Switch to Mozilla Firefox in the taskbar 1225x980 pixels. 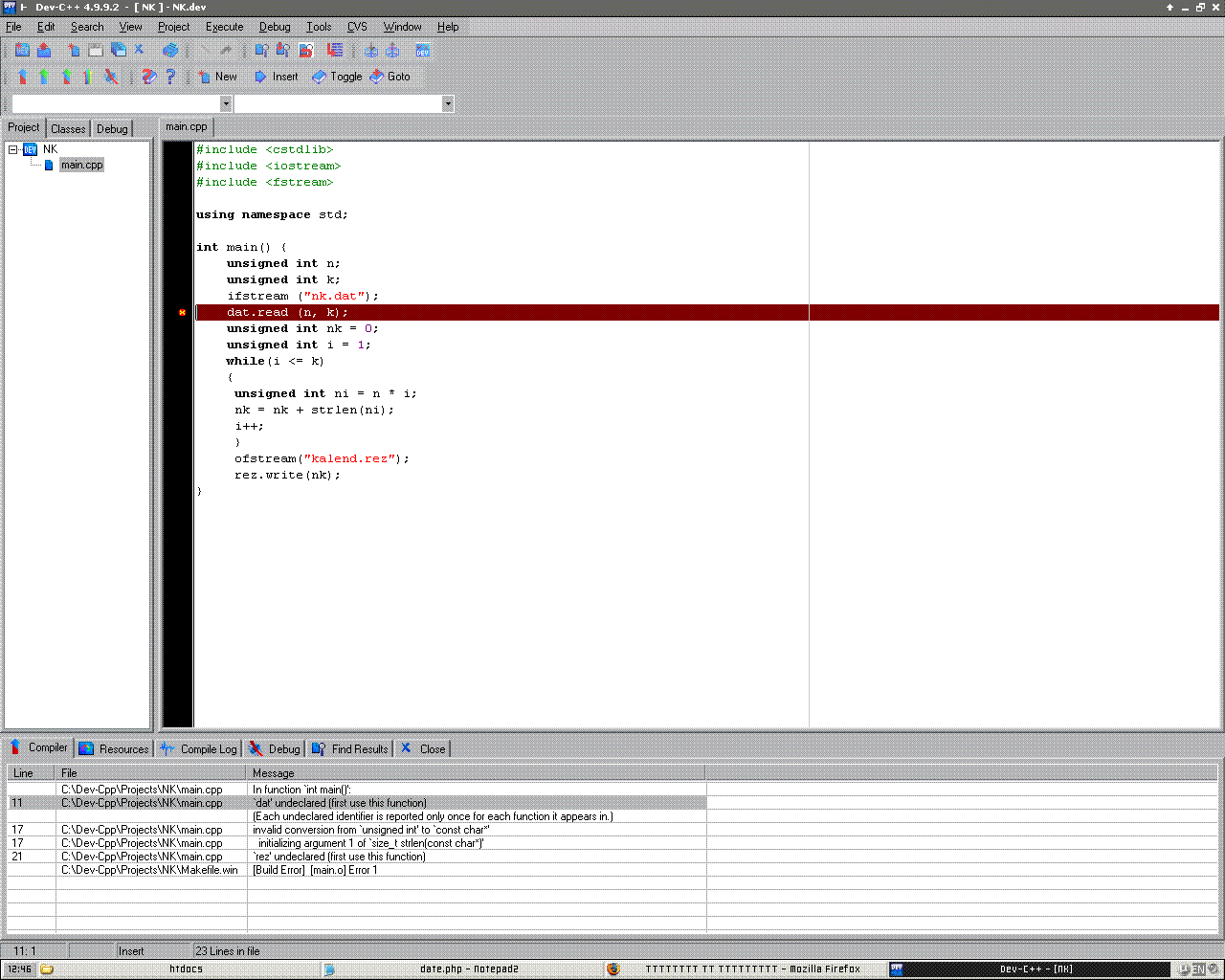[745, 969]
